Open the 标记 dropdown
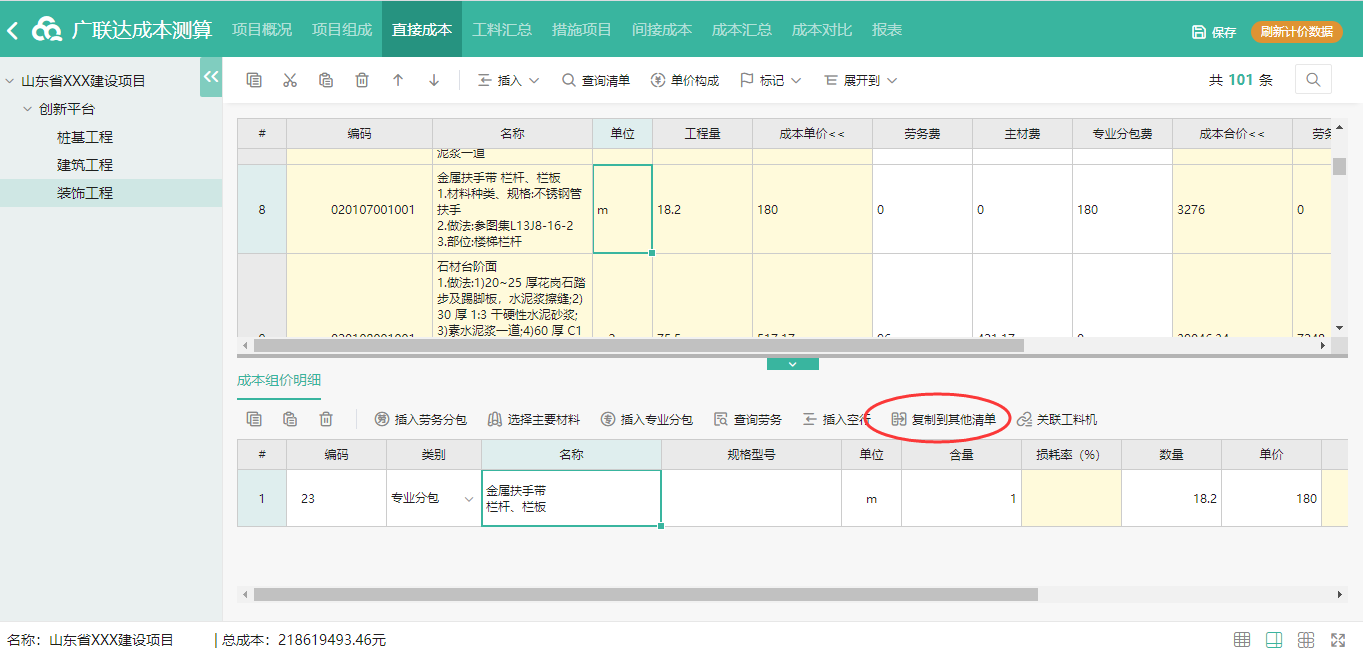The height and width of the screenshot is (657, 1363). coord(771,80)
